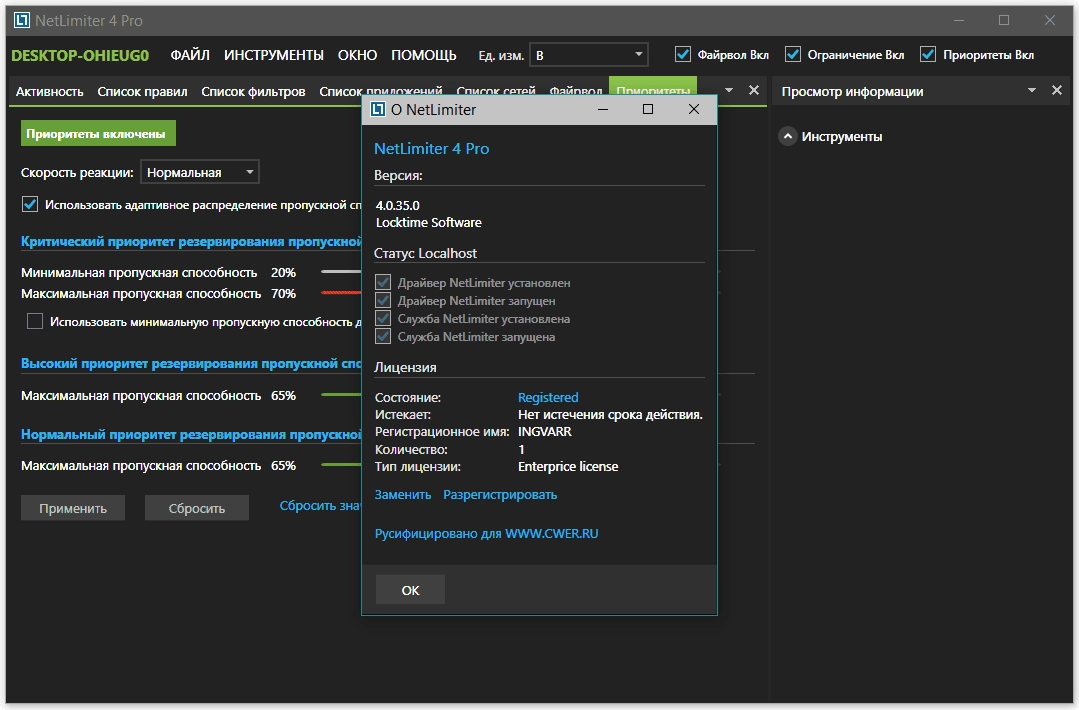Click Служба NetLimiter установлена checkbox

[x=383, y=319]
